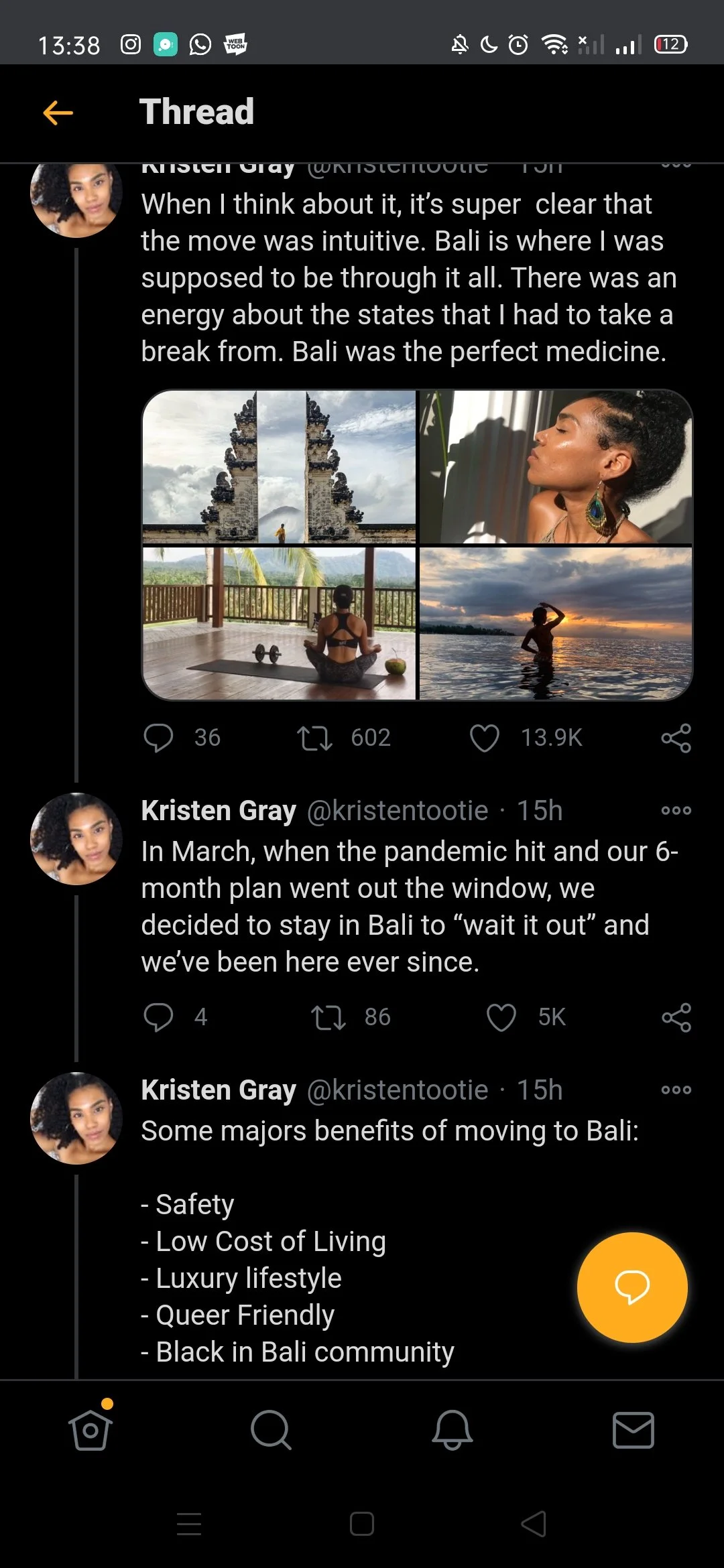Open the Messages envelope tab
Viewport: 724px width, 1568px height.
click(633, 1430)
